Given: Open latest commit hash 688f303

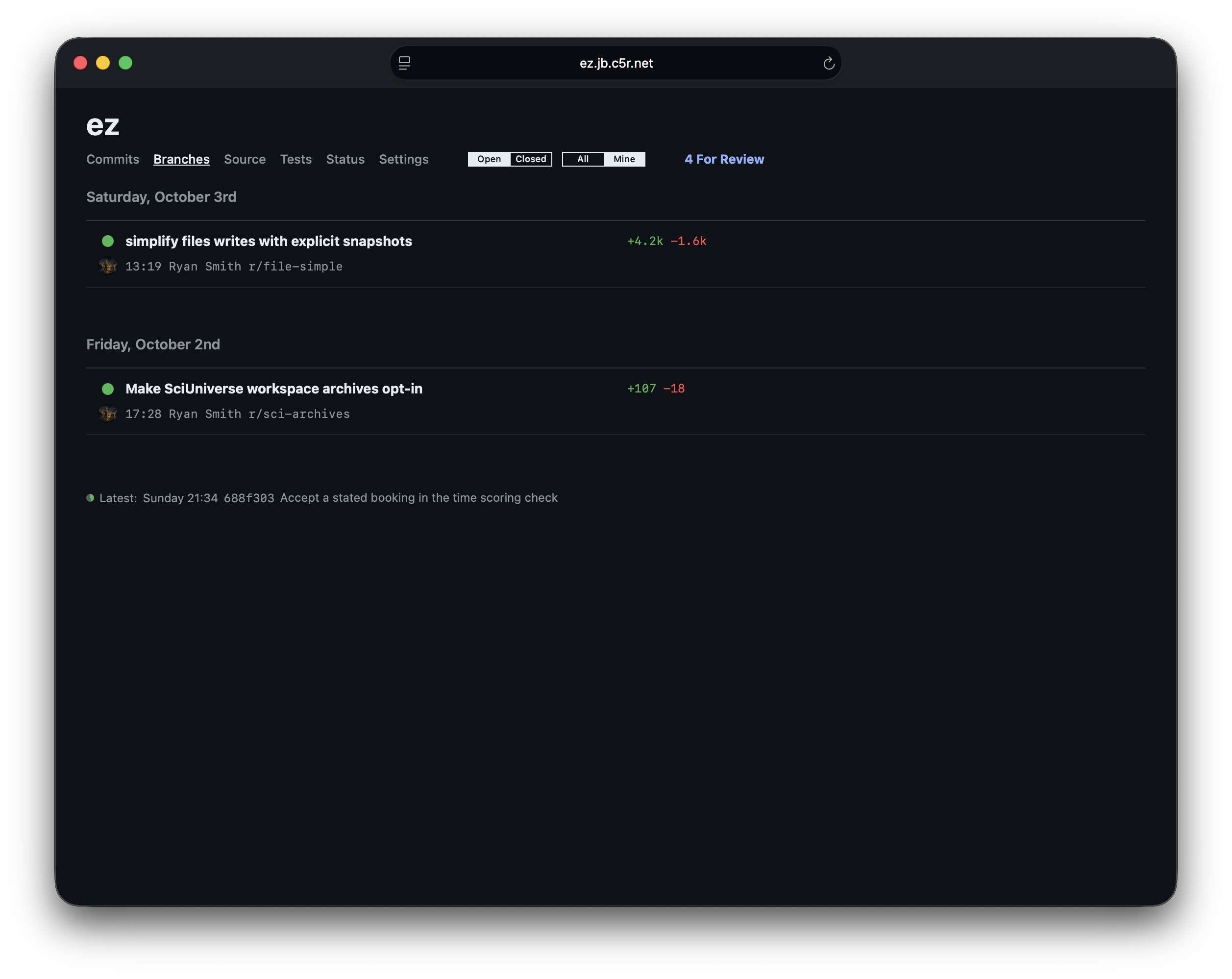Looking at the screenshot, I should tap(248, 498).
